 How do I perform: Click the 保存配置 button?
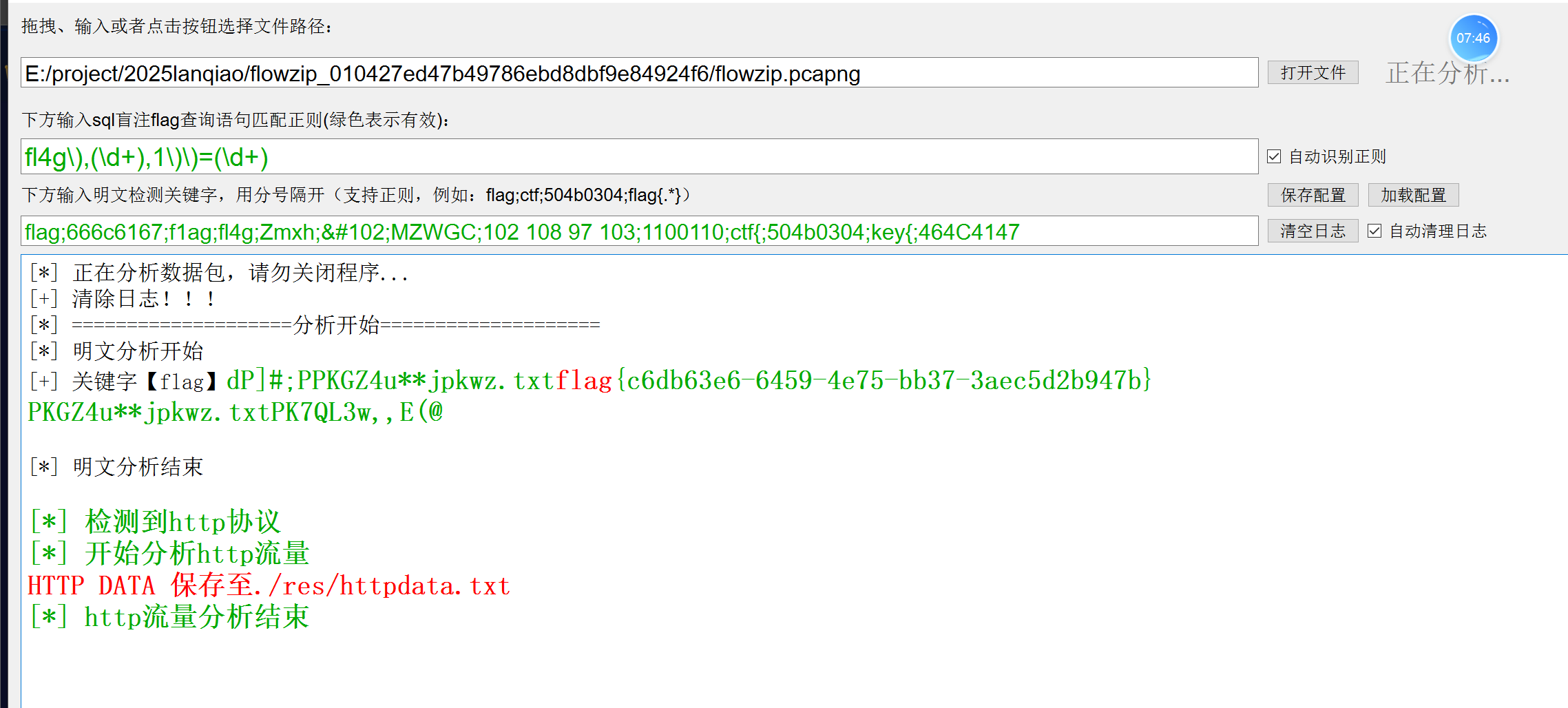1313,196
